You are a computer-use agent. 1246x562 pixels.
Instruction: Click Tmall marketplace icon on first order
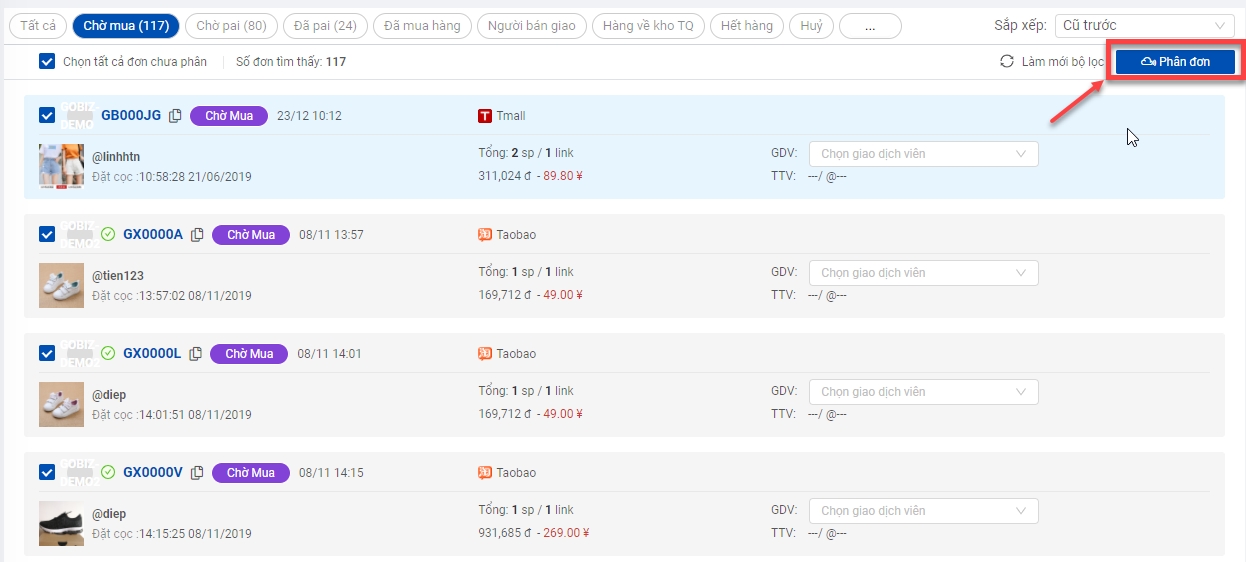pos(485,116)
